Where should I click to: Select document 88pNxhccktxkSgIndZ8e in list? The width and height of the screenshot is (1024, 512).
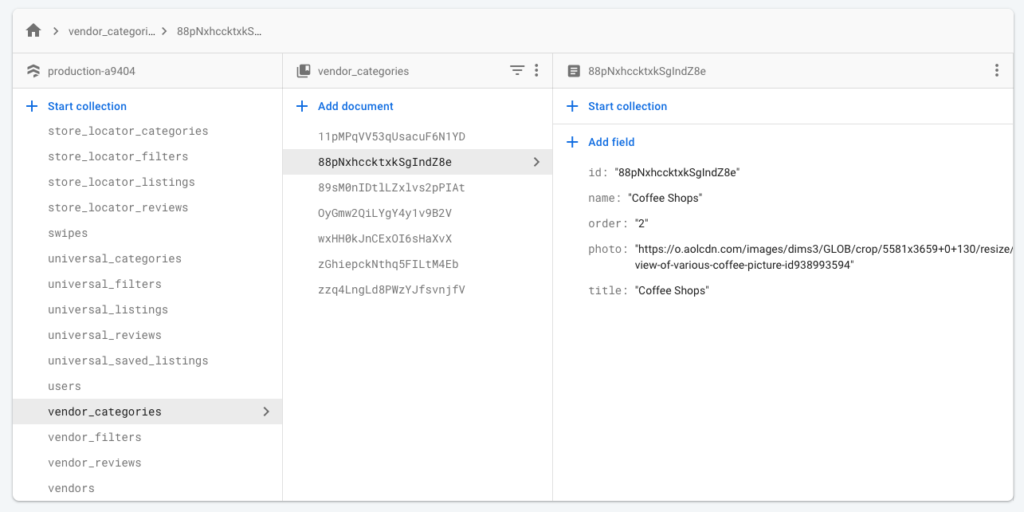point(417,162)
